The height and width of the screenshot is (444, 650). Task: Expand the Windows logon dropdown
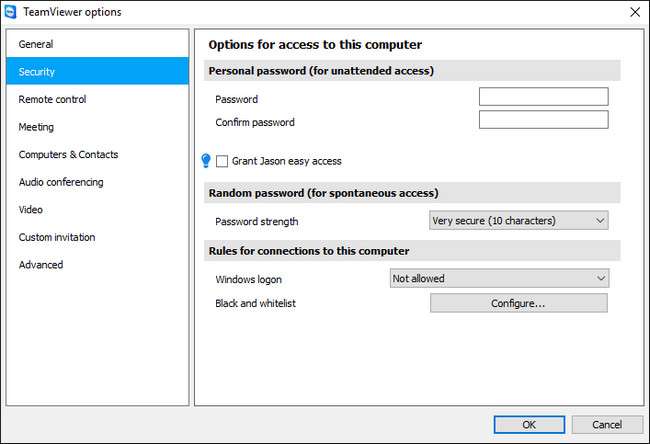[x=499, y=278]
